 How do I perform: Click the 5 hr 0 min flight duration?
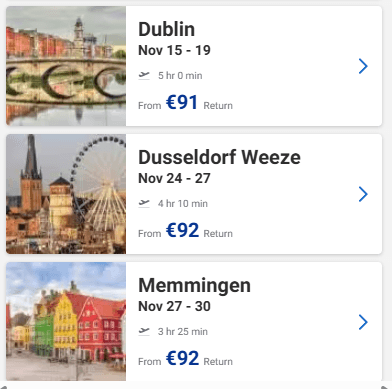pos(180,76)
